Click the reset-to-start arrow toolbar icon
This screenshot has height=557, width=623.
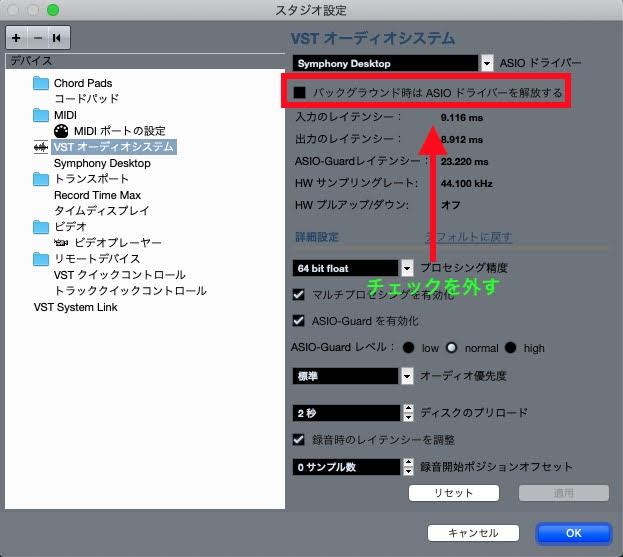[x=57, y=38]
